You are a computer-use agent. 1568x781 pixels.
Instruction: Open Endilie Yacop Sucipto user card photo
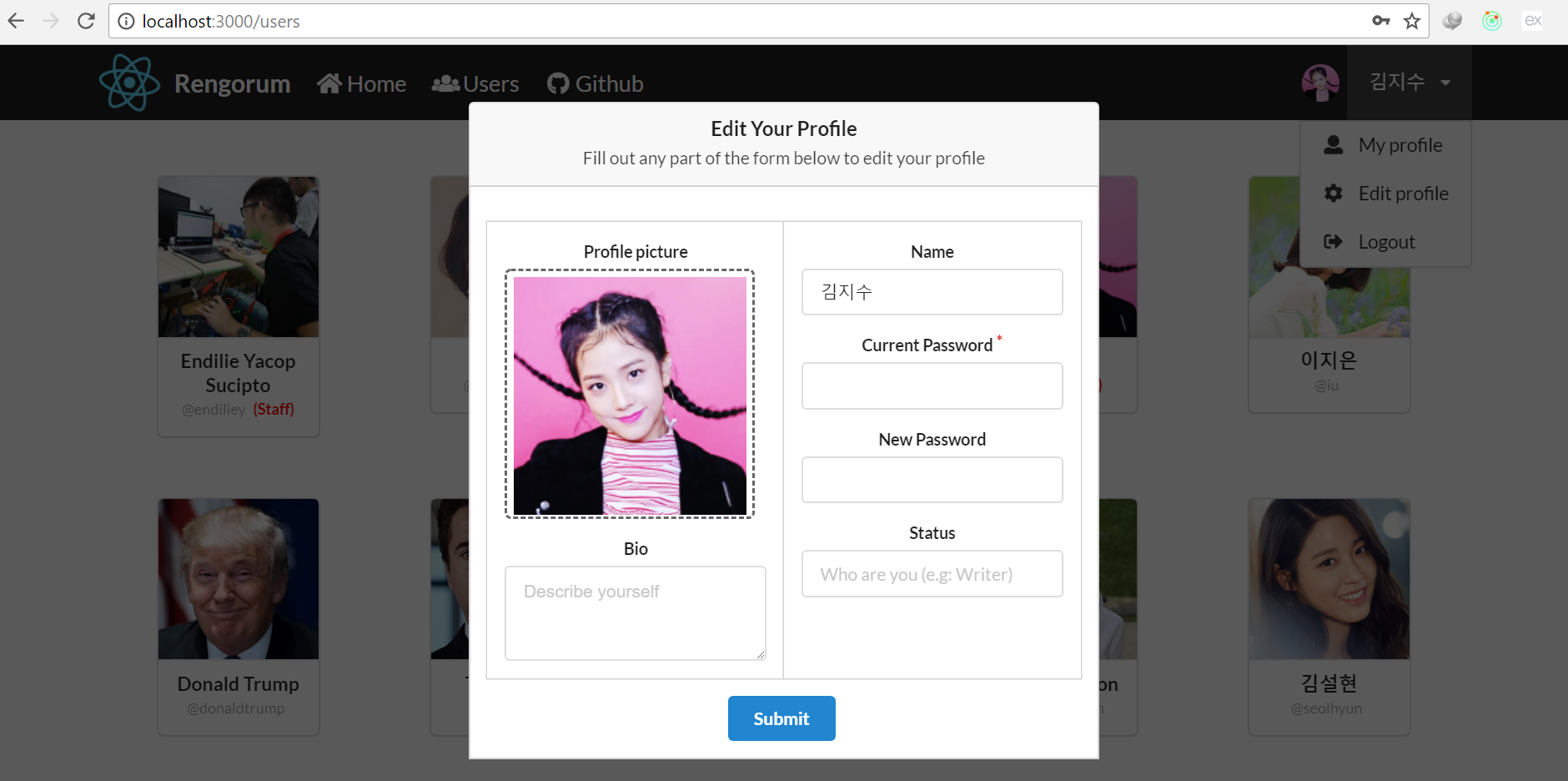tap(239, 257)
